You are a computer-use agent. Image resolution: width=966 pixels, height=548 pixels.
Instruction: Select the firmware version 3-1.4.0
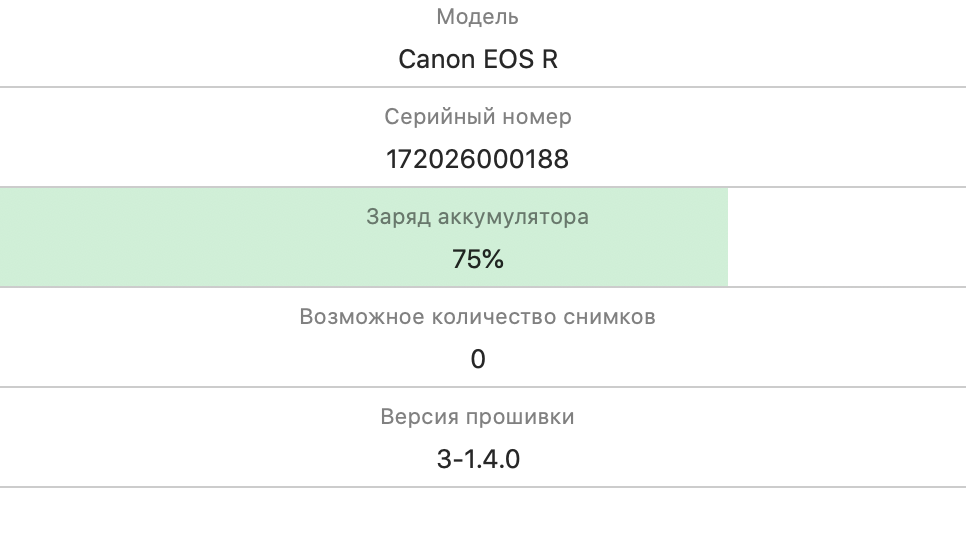[x=478, y=459]
